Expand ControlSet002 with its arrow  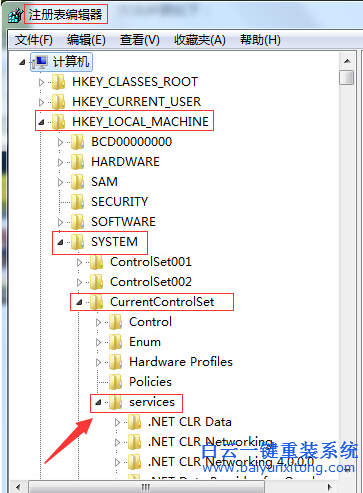(x=79, y=283)
